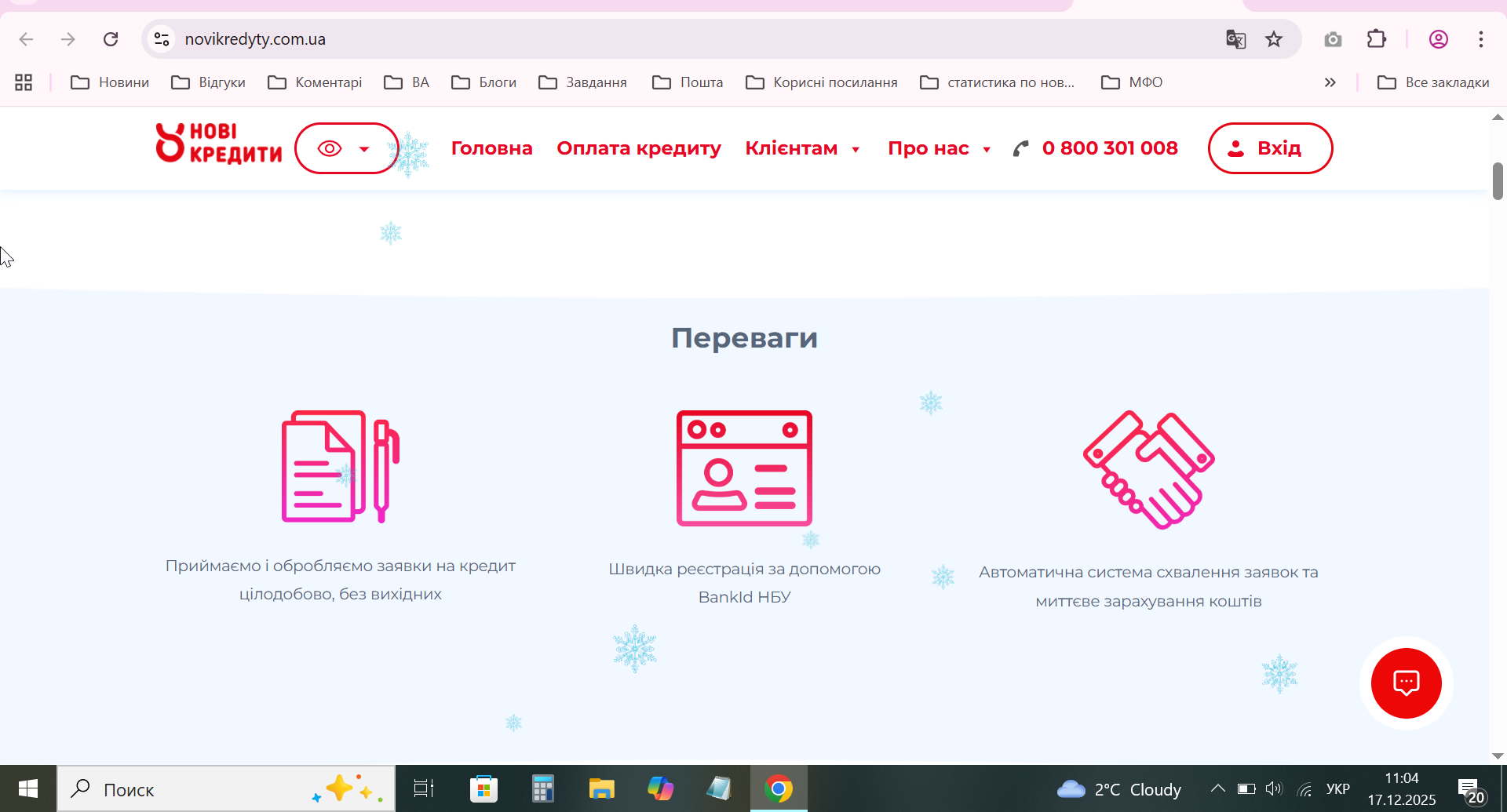1507x812 pixels.
Task: Open the apps grid shortcut
Action: point(24,82)
